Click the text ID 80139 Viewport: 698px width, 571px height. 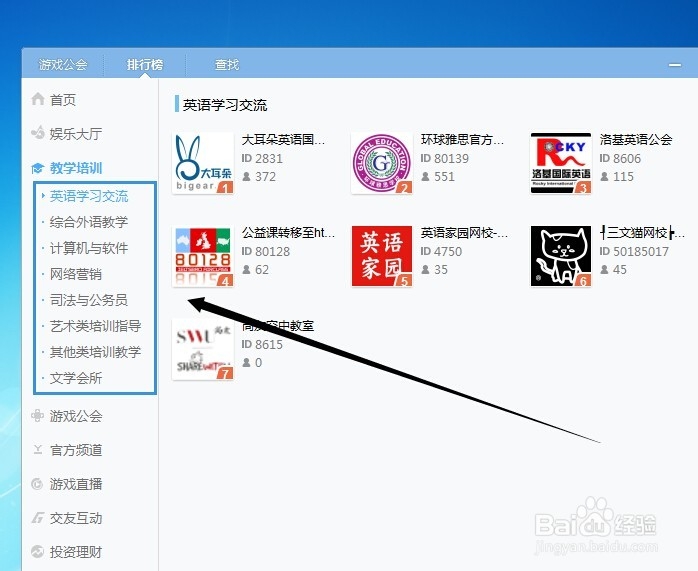point(445,158)
